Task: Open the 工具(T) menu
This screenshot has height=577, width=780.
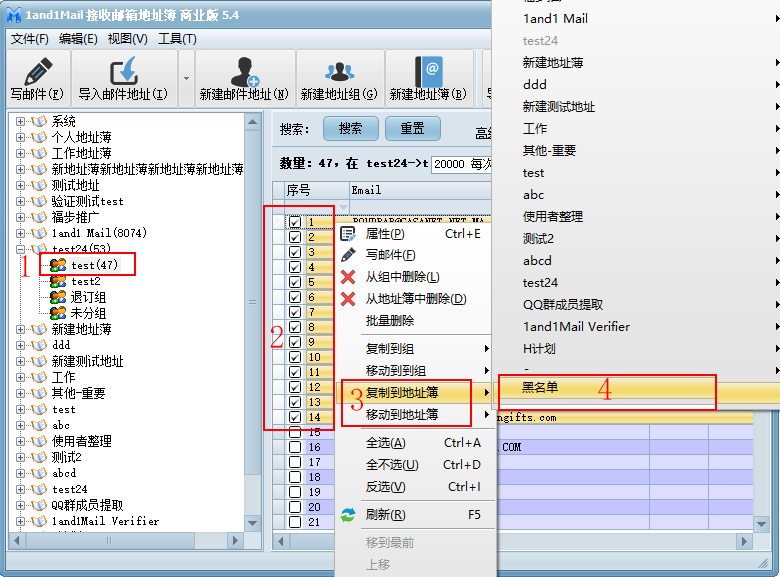Action: click(x=177, y=38)
